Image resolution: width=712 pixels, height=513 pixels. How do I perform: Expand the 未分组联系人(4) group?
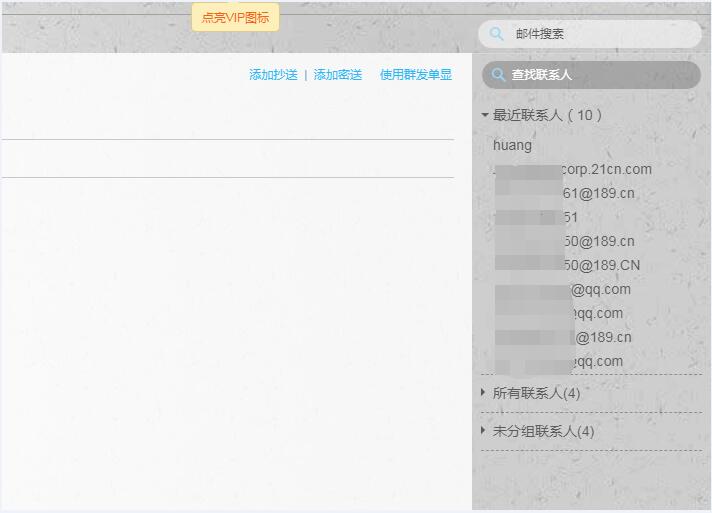click(x=485, y=431)
